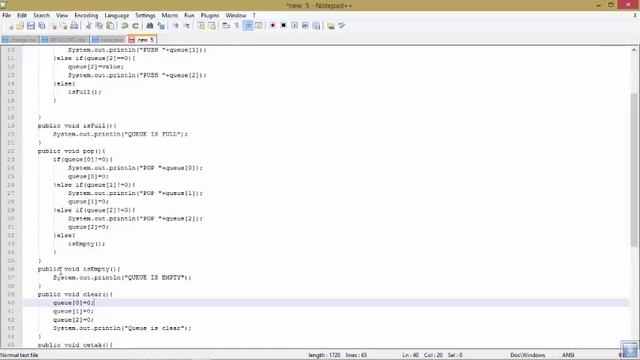Save the document with the floppy icon
Viewport: 640px width, 360px height.
click(x=31, y=26)
